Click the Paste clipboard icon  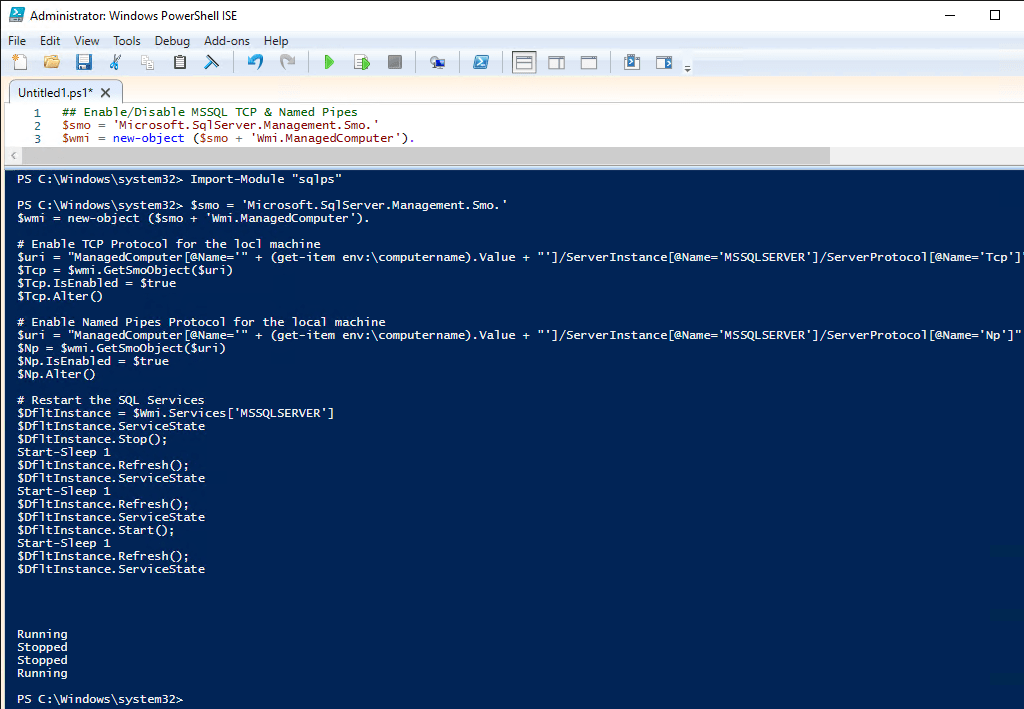[180, 63]
